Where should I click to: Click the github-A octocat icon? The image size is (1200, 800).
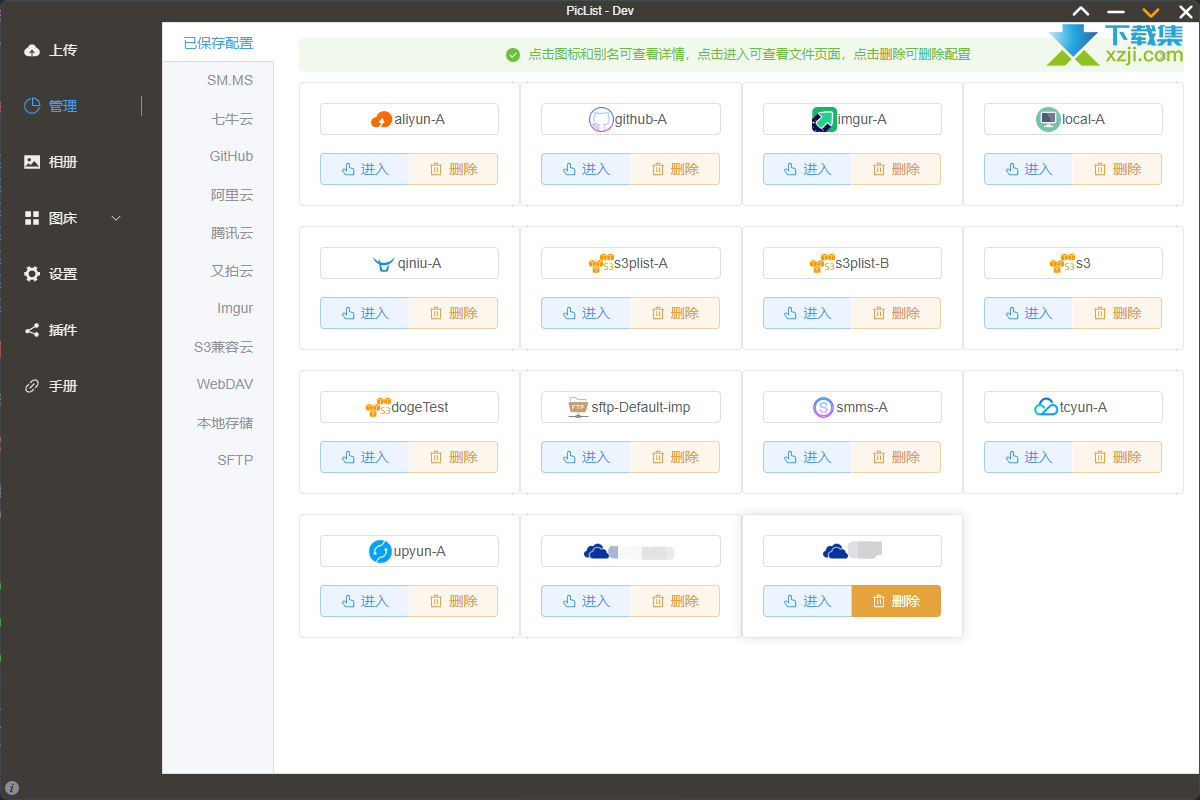click(600, 119)
